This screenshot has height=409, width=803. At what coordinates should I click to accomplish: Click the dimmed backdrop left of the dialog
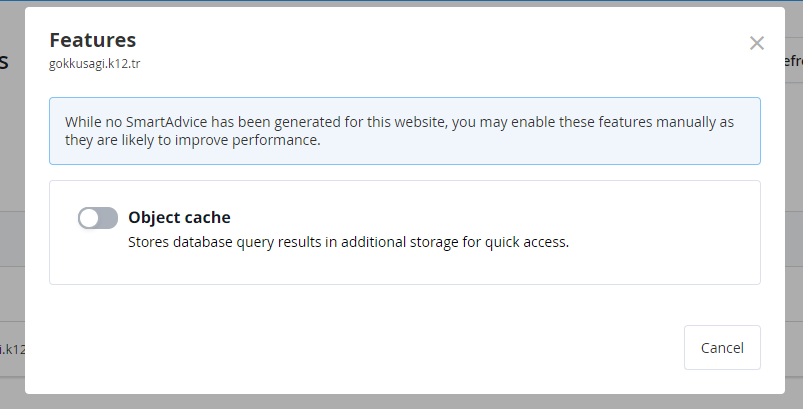pos(12,154)
